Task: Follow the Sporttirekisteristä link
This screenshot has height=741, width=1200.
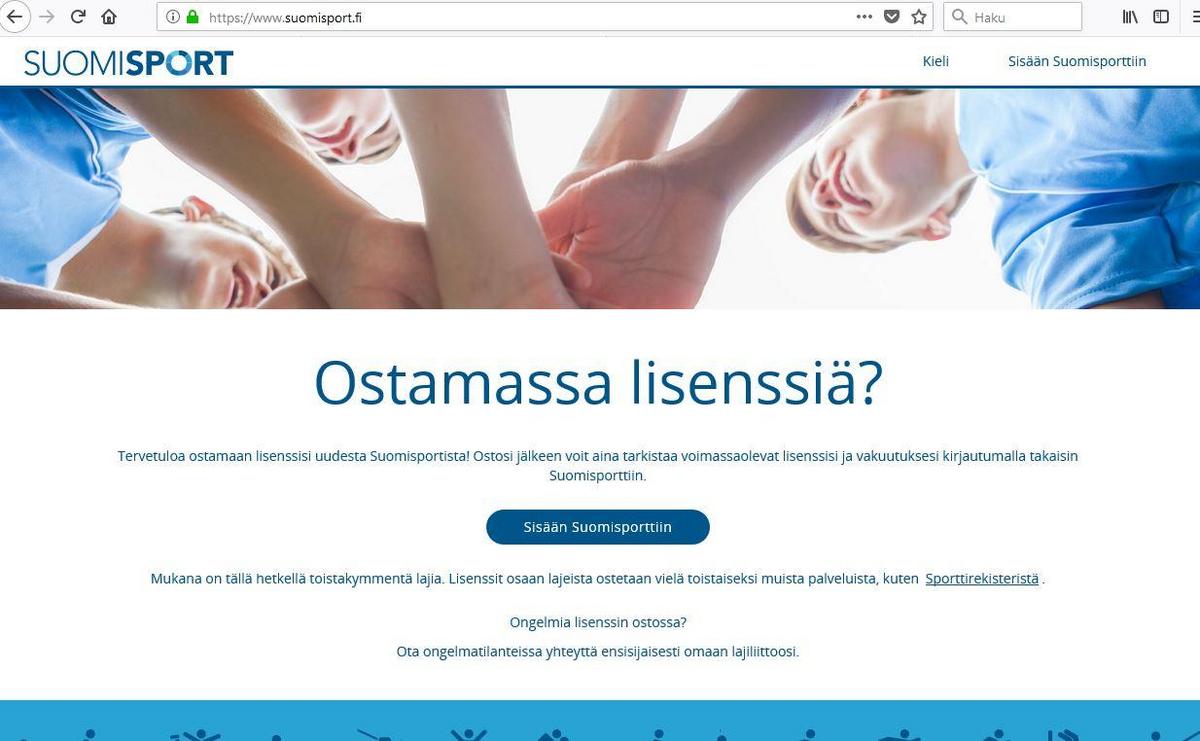Action: (x=982, y=579)
